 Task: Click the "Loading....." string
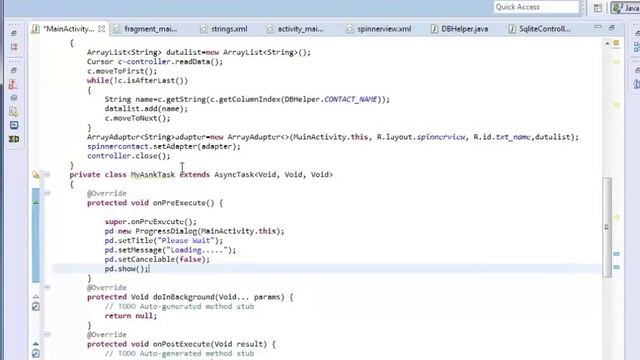point(197,250)
